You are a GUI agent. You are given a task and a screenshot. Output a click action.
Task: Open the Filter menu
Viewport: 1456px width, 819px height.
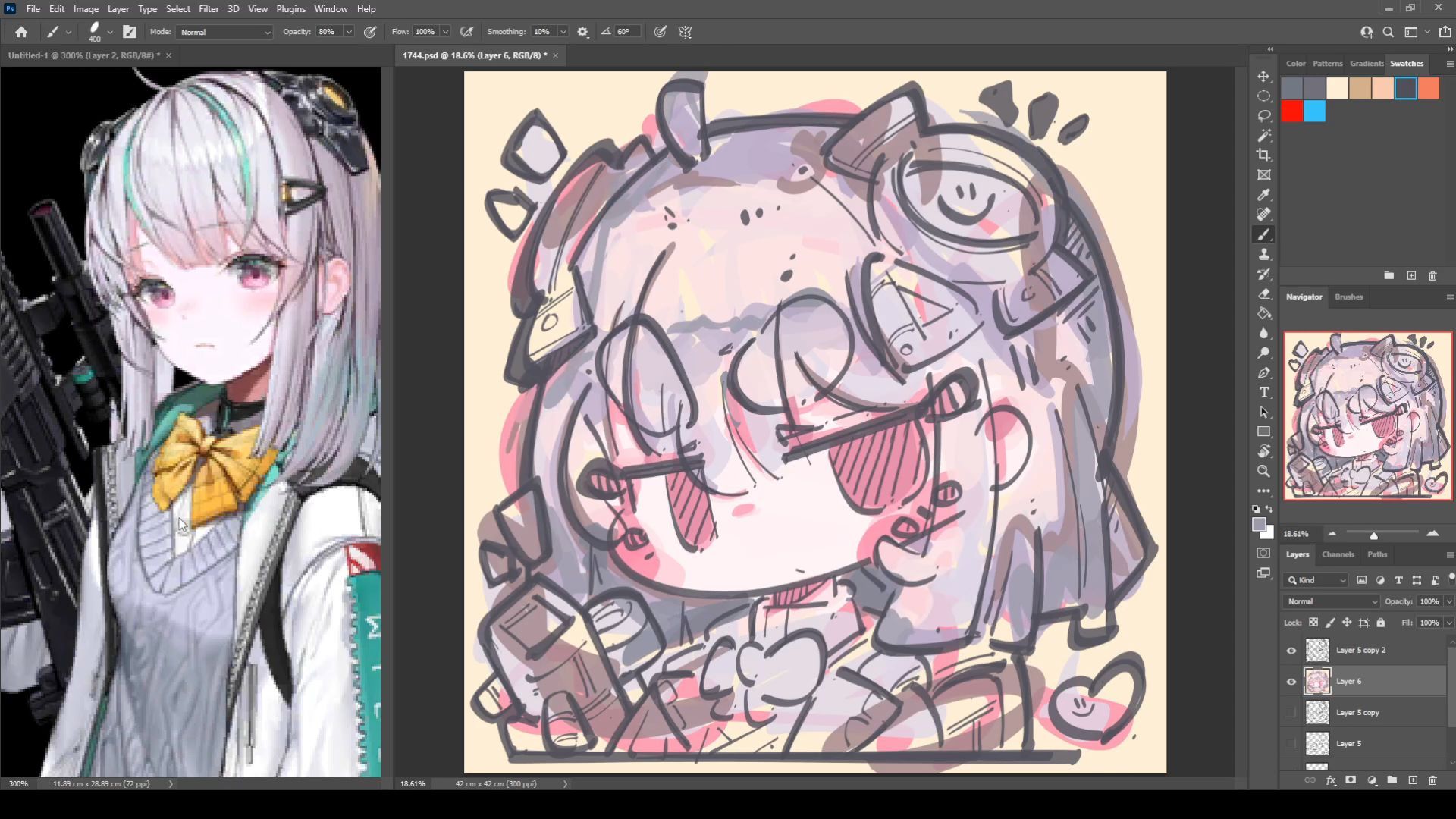tap(209, 9)
